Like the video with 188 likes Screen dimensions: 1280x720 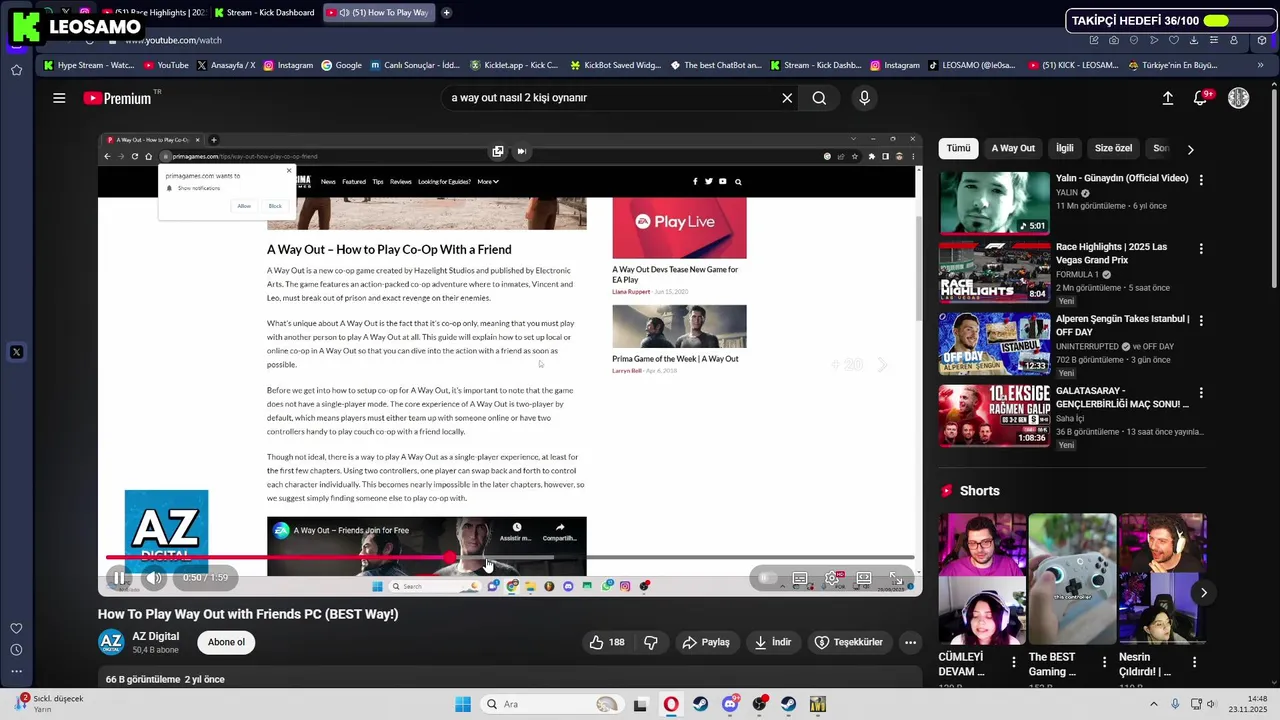tap(607, 642)
